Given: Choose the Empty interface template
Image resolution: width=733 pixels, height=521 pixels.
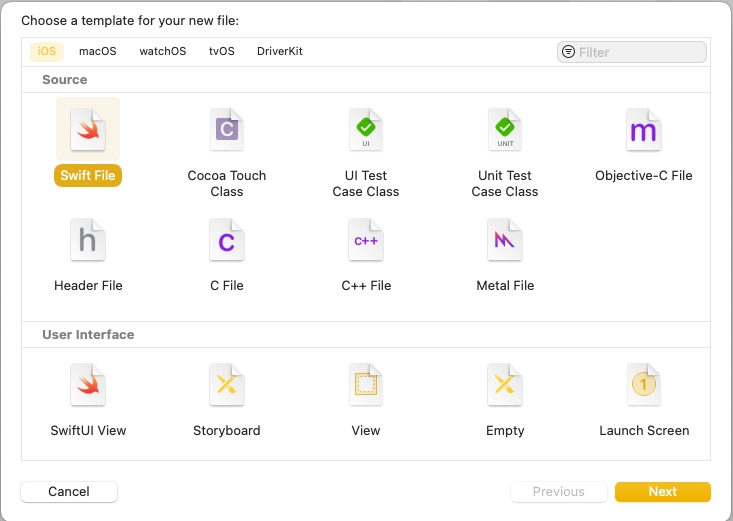Looking at the screenshot, I should [x=505, y=386].
